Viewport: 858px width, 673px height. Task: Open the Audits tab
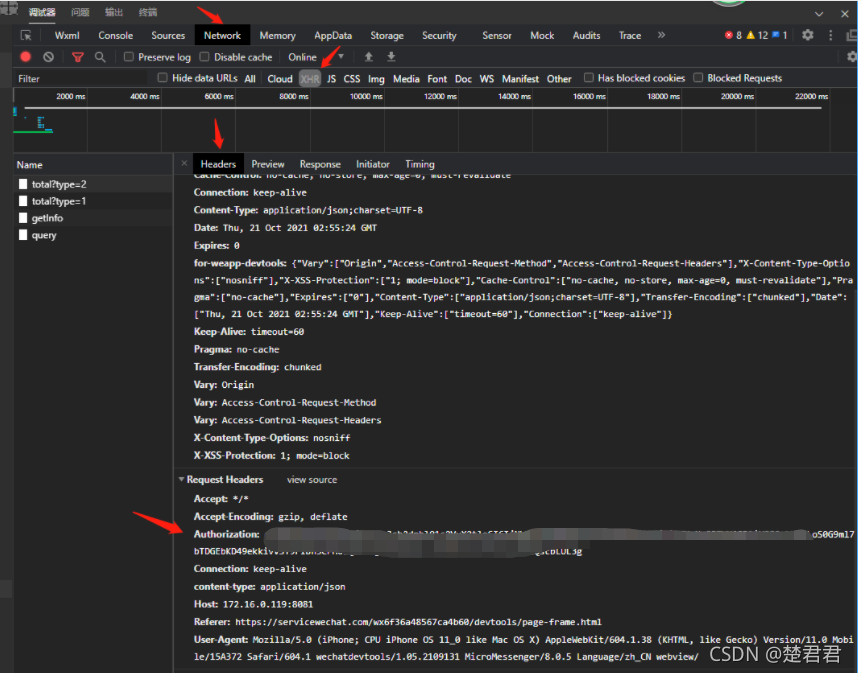(587, 36)
